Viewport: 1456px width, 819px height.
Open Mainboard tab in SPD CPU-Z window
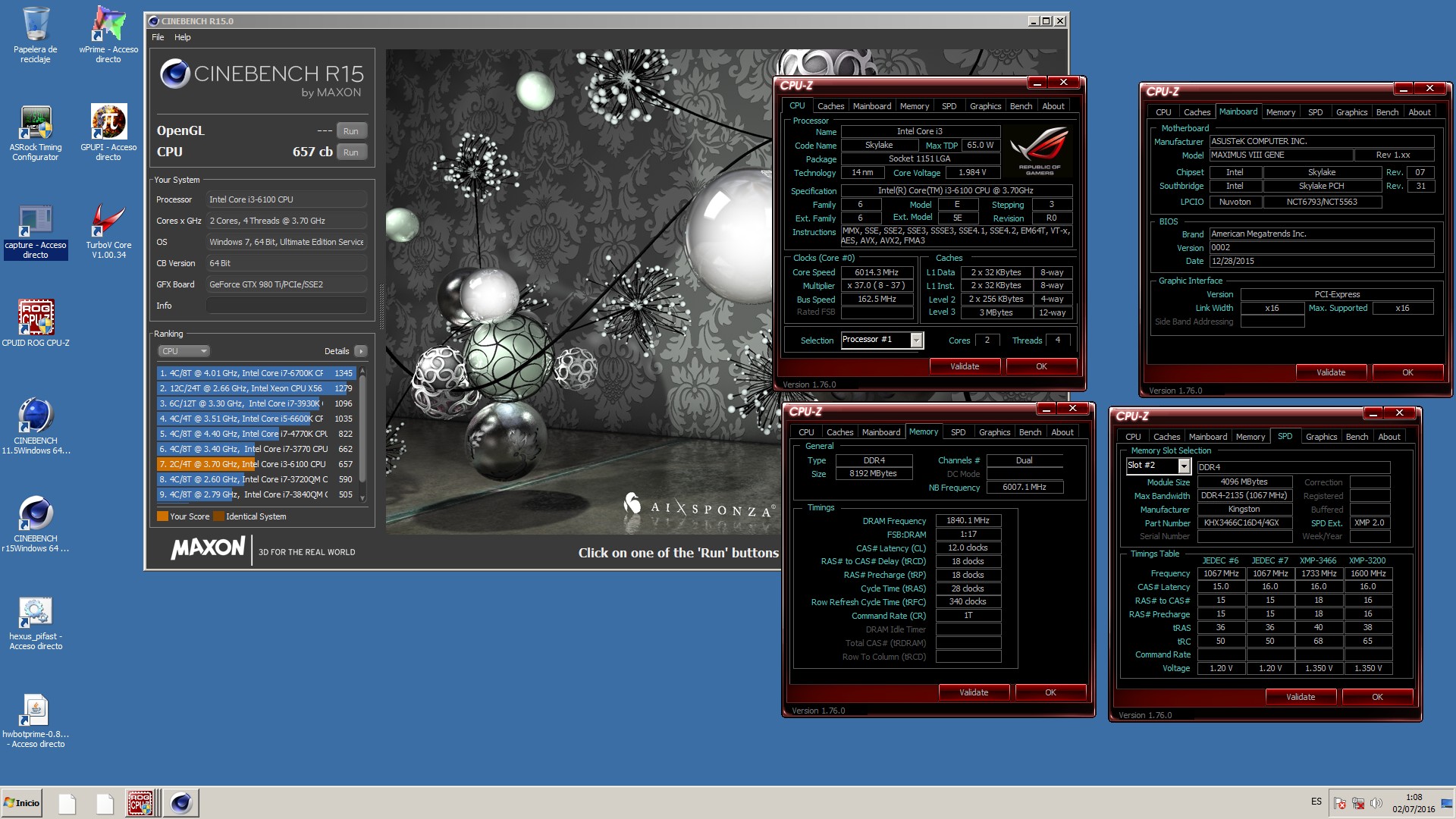[x=1207, y=437]
